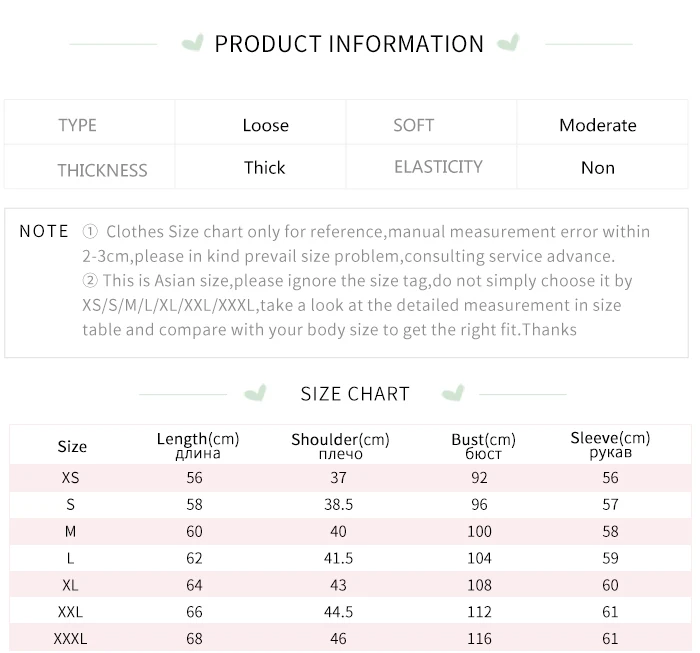The height and width of the screenshot is (653, 700).
Task: Click the circled number 2 note marker
Action: pos(90,281)
